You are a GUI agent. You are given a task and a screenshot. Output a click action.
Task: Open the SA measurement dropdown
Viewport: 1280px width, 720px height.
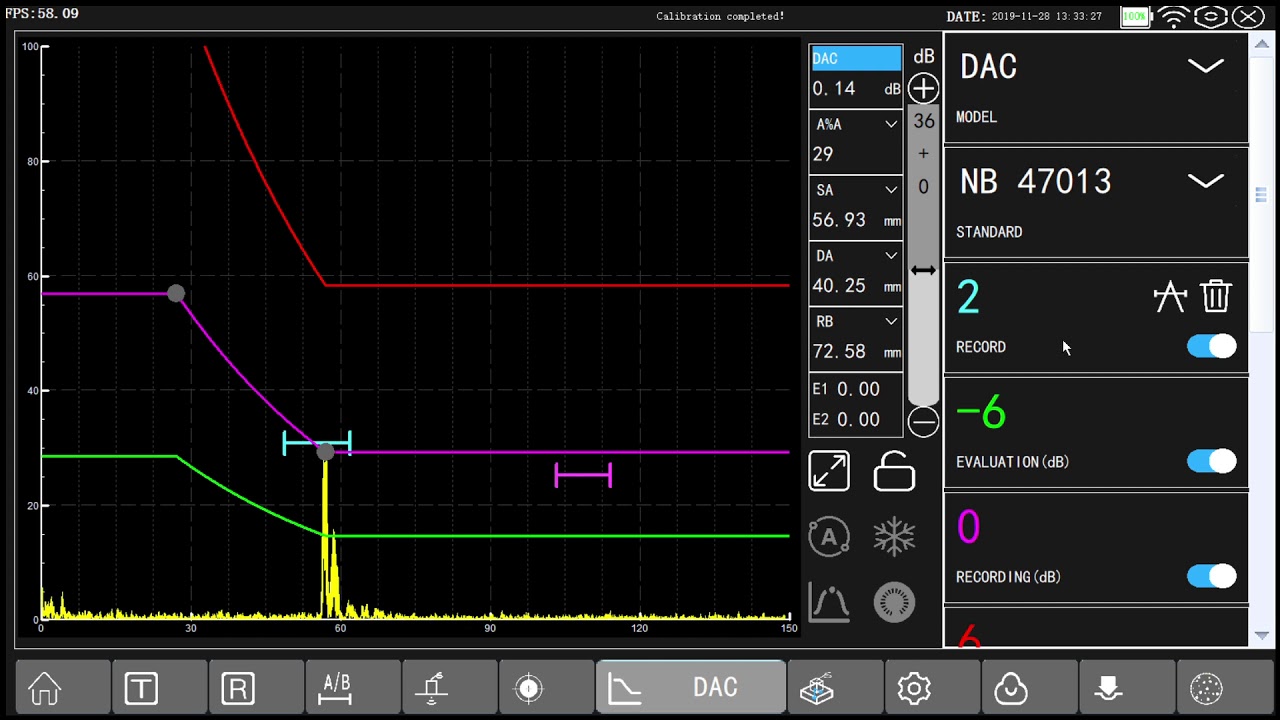891,190
